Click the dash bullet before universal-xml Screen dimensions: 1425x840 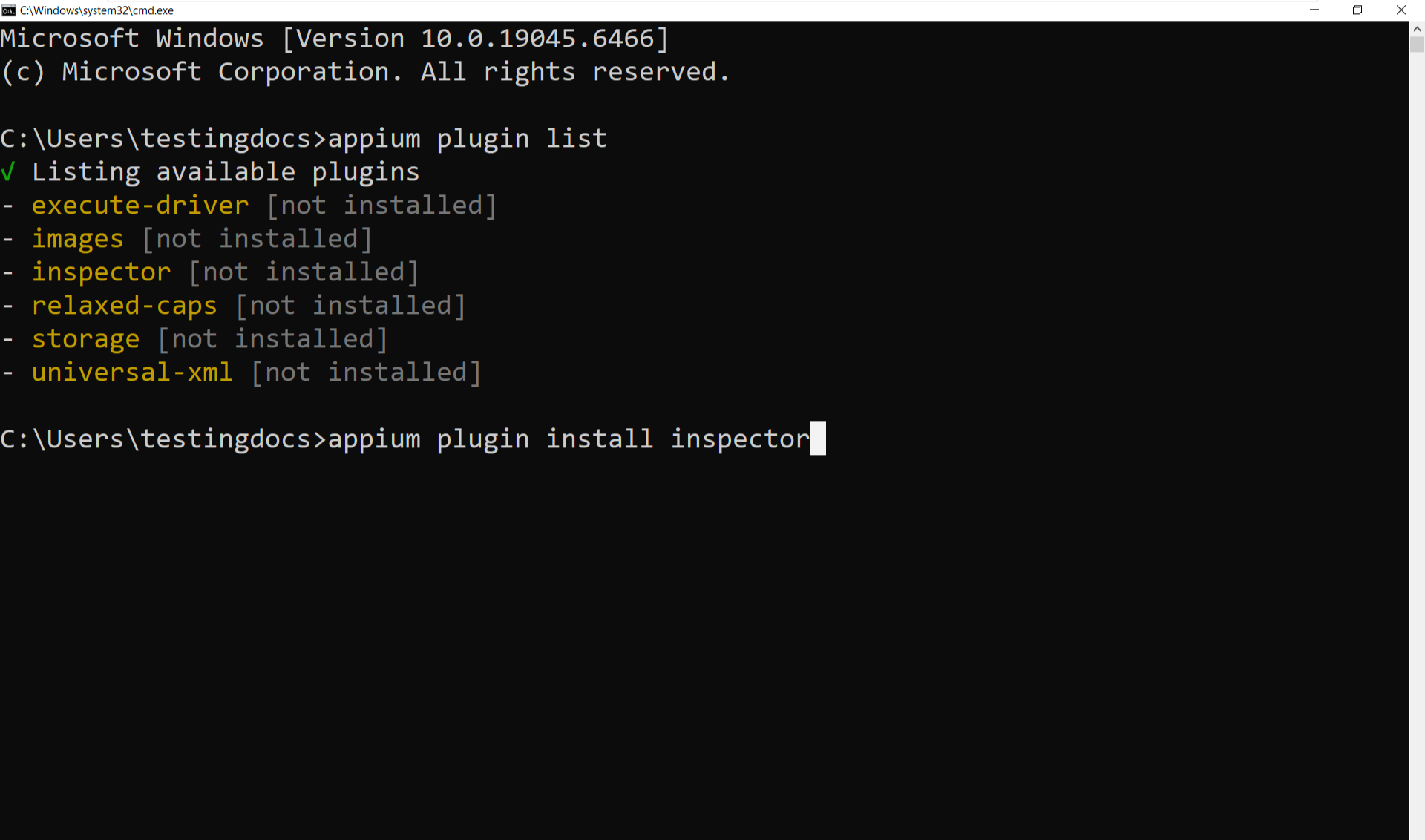8,372
